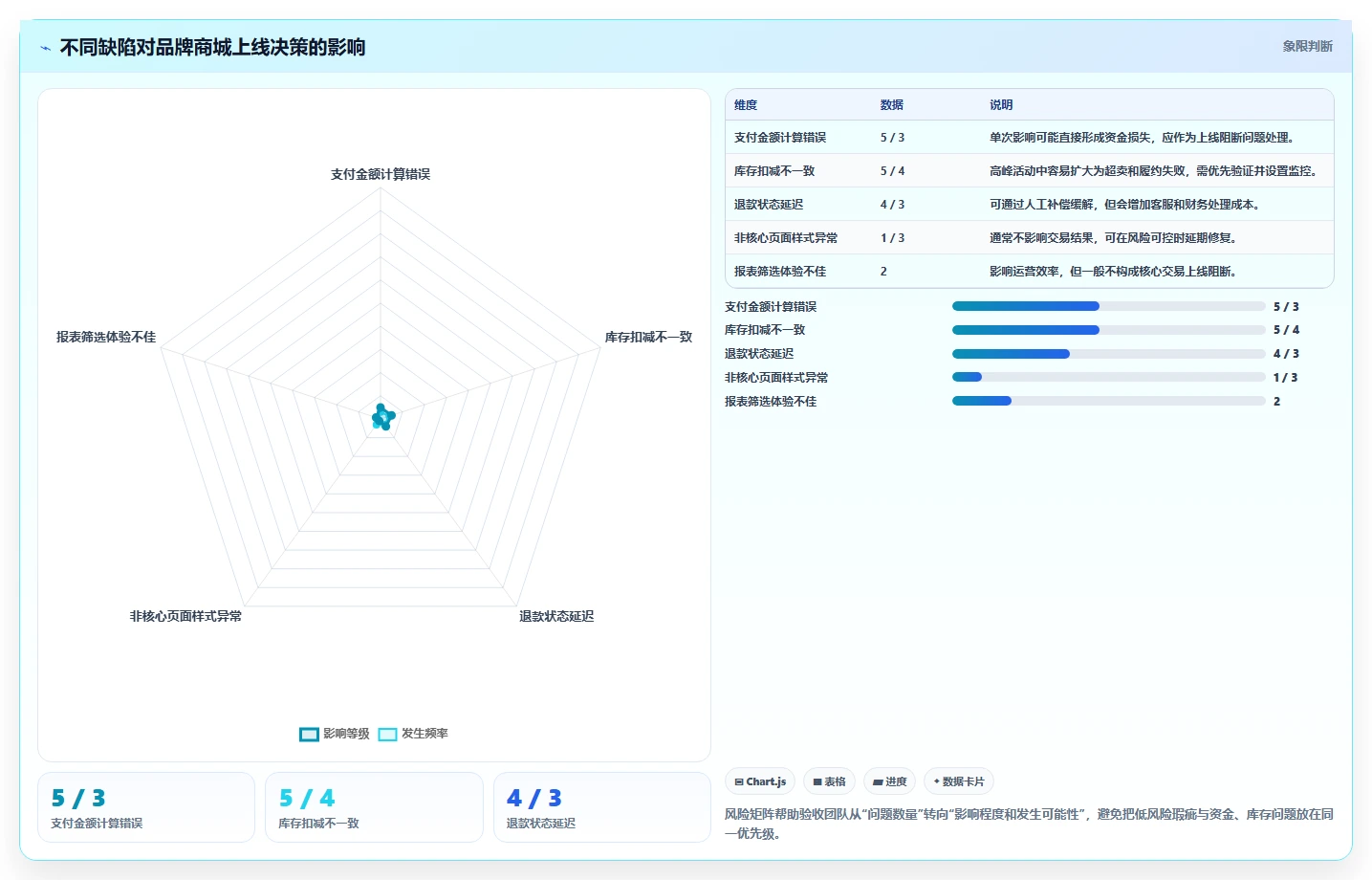Click the 非核心页面样式异常 progress bar
The image size is (1372, 880).
coord(1108,377)
